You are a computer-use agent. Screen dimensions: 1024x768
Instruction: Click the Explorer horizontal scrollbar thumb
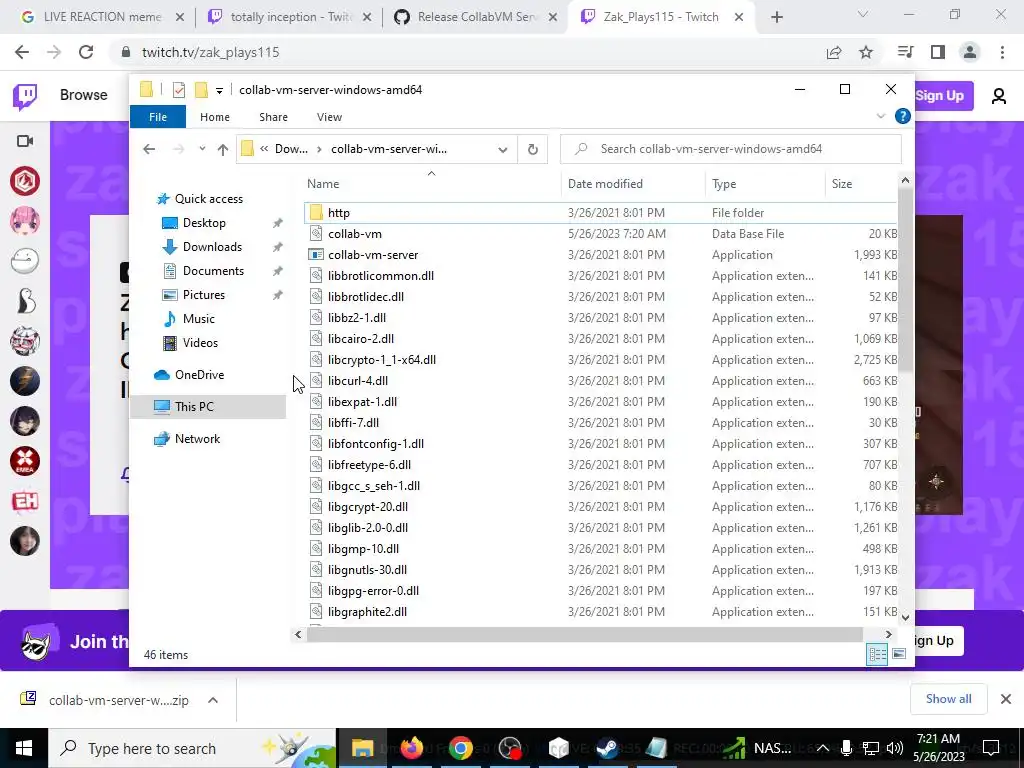point(584,634)
